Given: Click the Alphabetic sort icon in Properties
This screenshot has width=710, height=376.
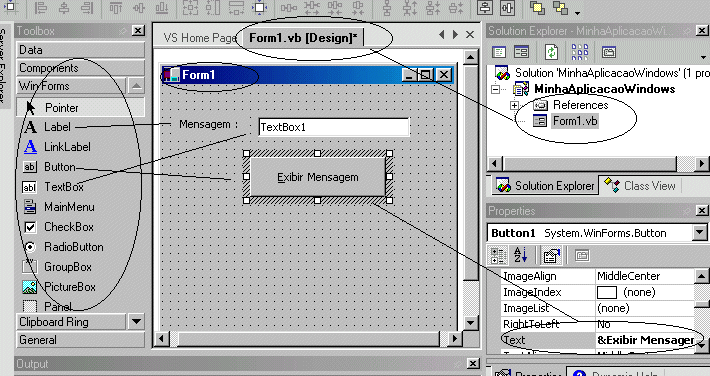Looking at the screenshot, I should point(520,255).
